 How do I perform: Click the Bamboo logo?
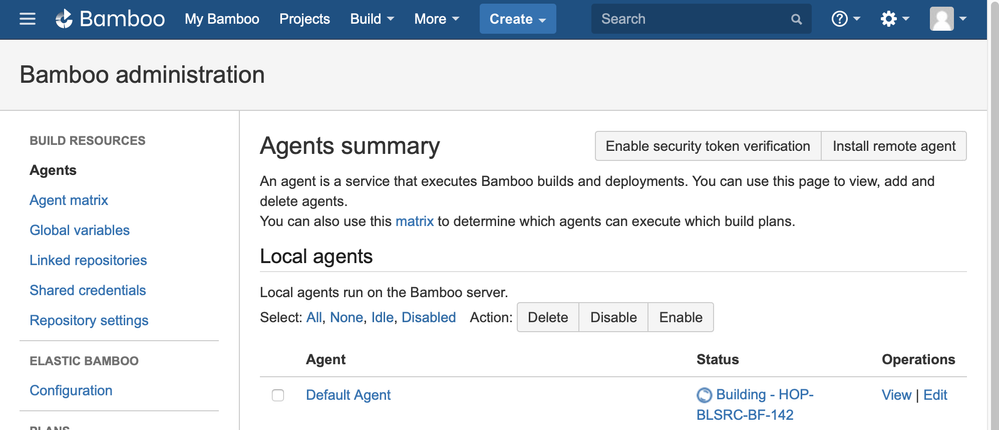point(110,19)
